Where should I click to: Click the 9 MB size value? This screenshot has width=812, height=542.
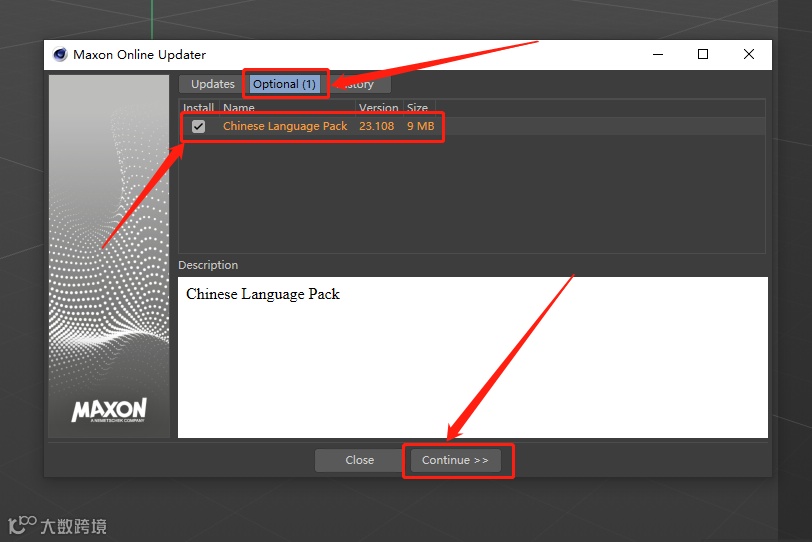pyautogui.click(x=420, y=126)
